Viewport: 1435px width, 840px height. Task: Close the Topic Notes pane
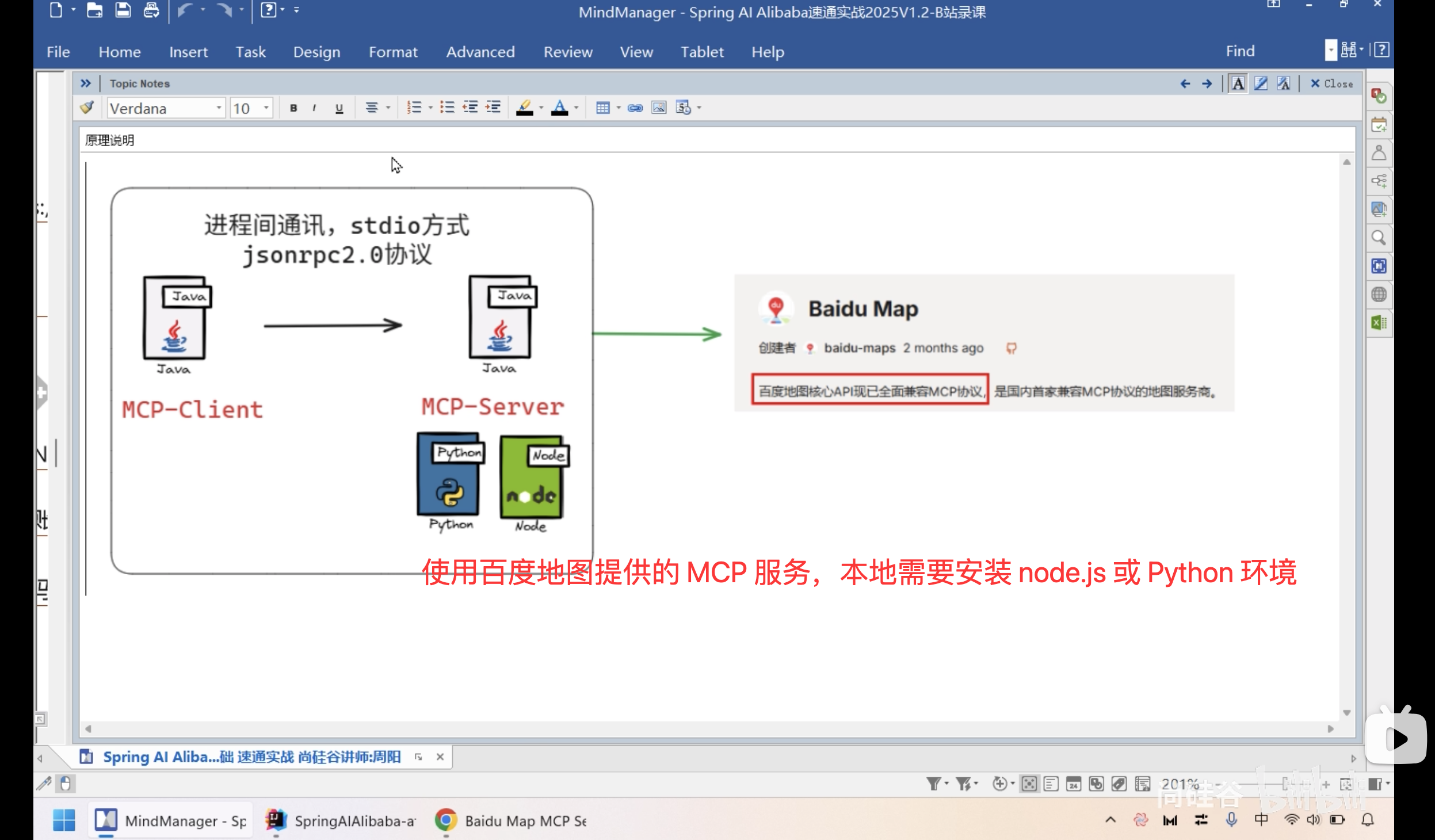click(x=1331, y=83)
